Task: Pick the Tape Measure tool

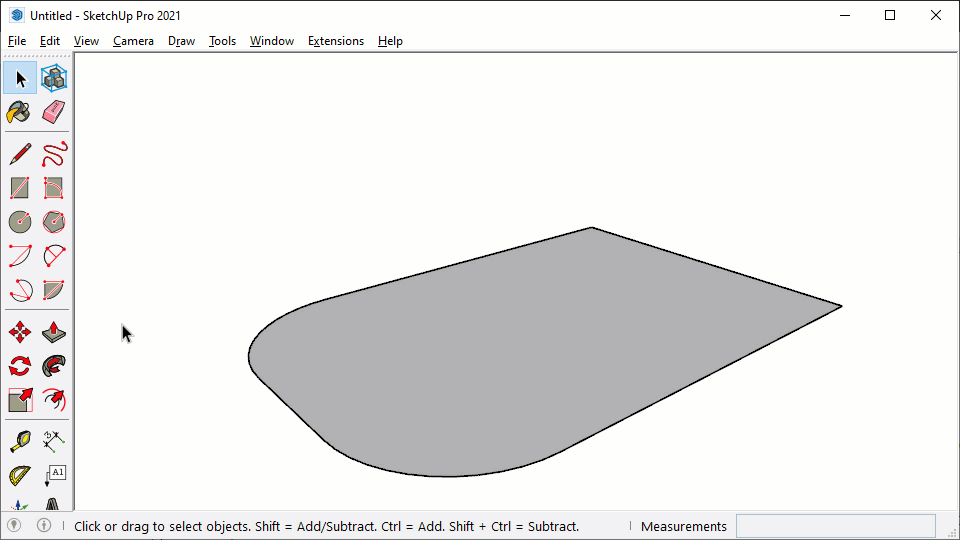Action: pos(20,441)
